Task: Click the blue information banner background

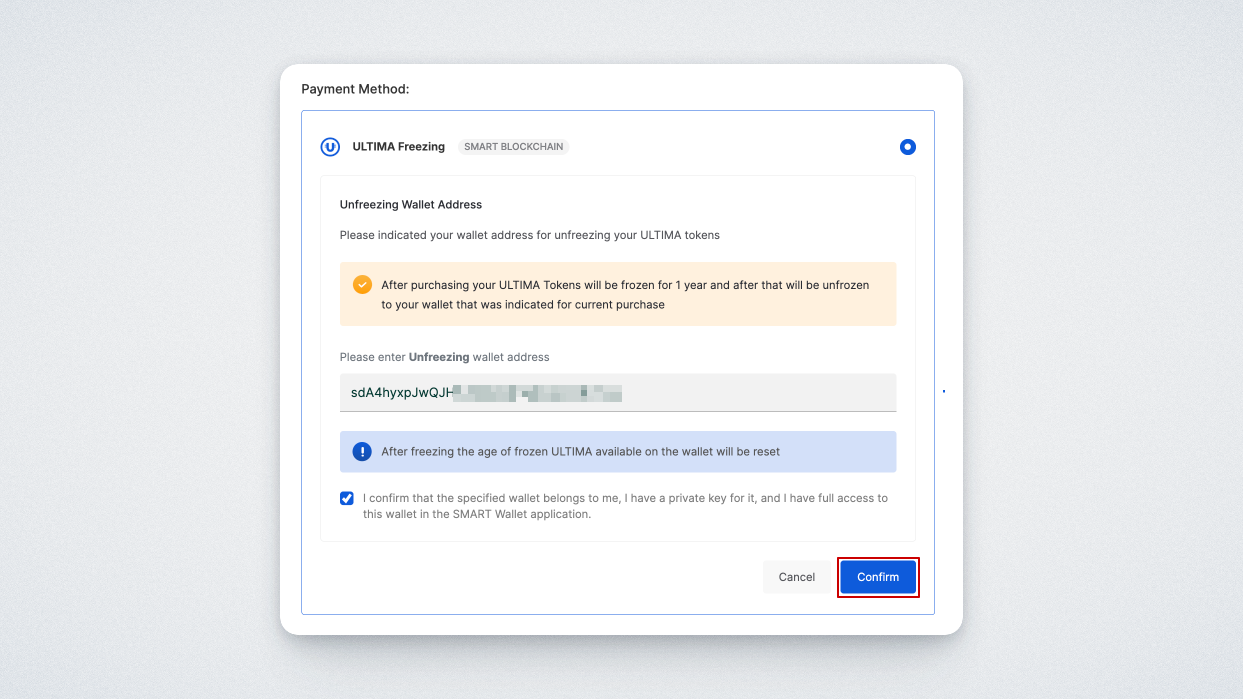Action: [x=840, y=452]
